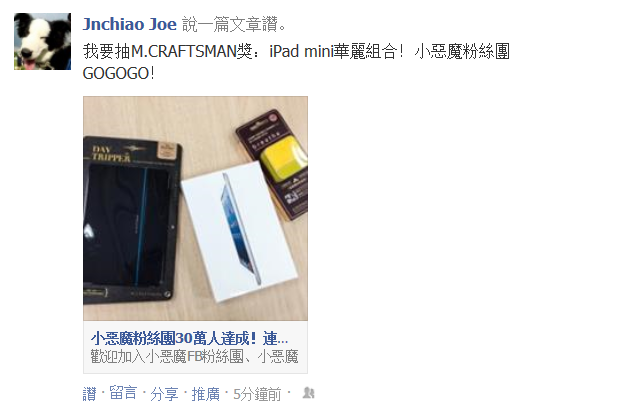Click the GOGOGO! line of the post
Screen dimensions: 630x416
(x=119, y=73)
